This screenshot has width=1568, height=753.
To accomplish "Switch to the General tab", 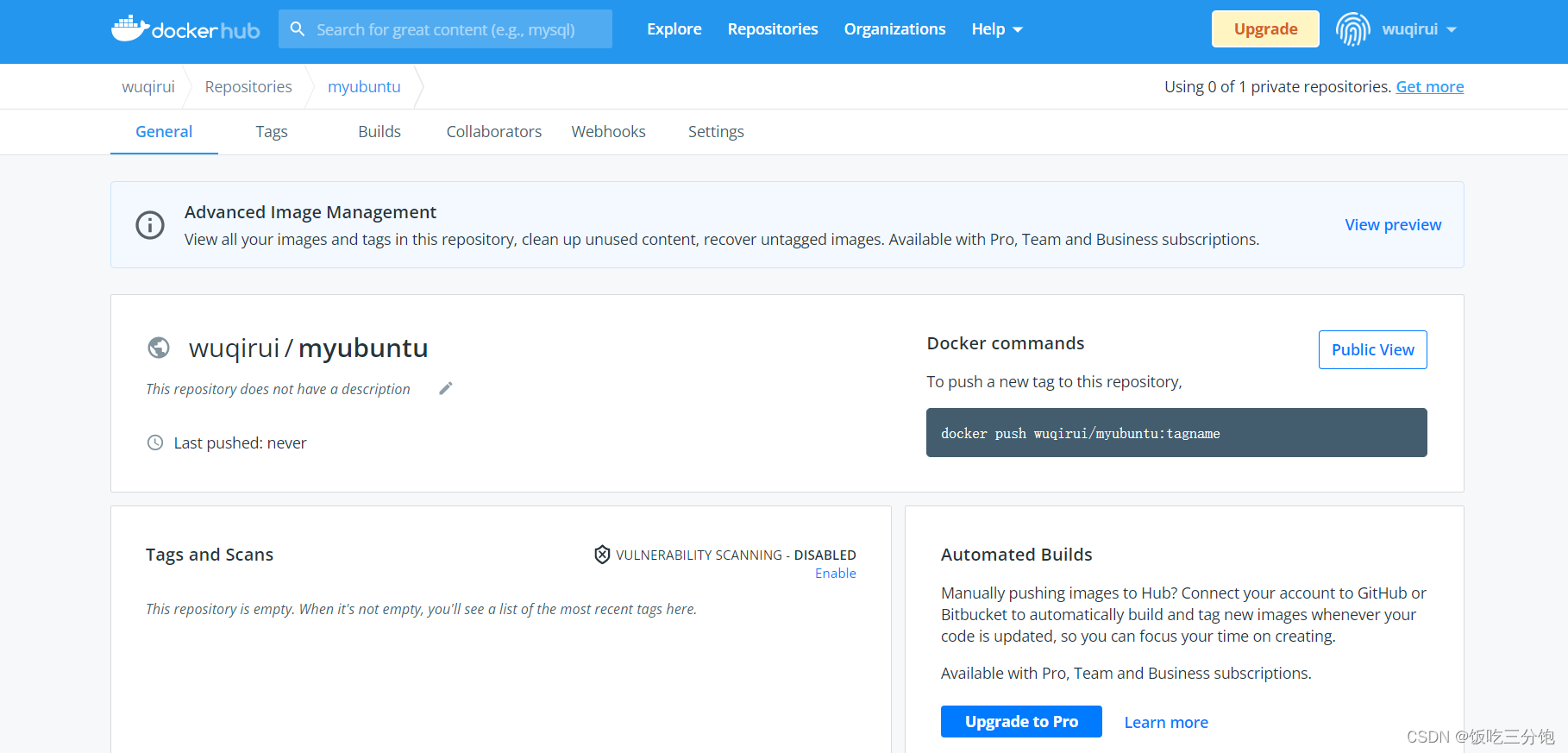I will point(164,132).
